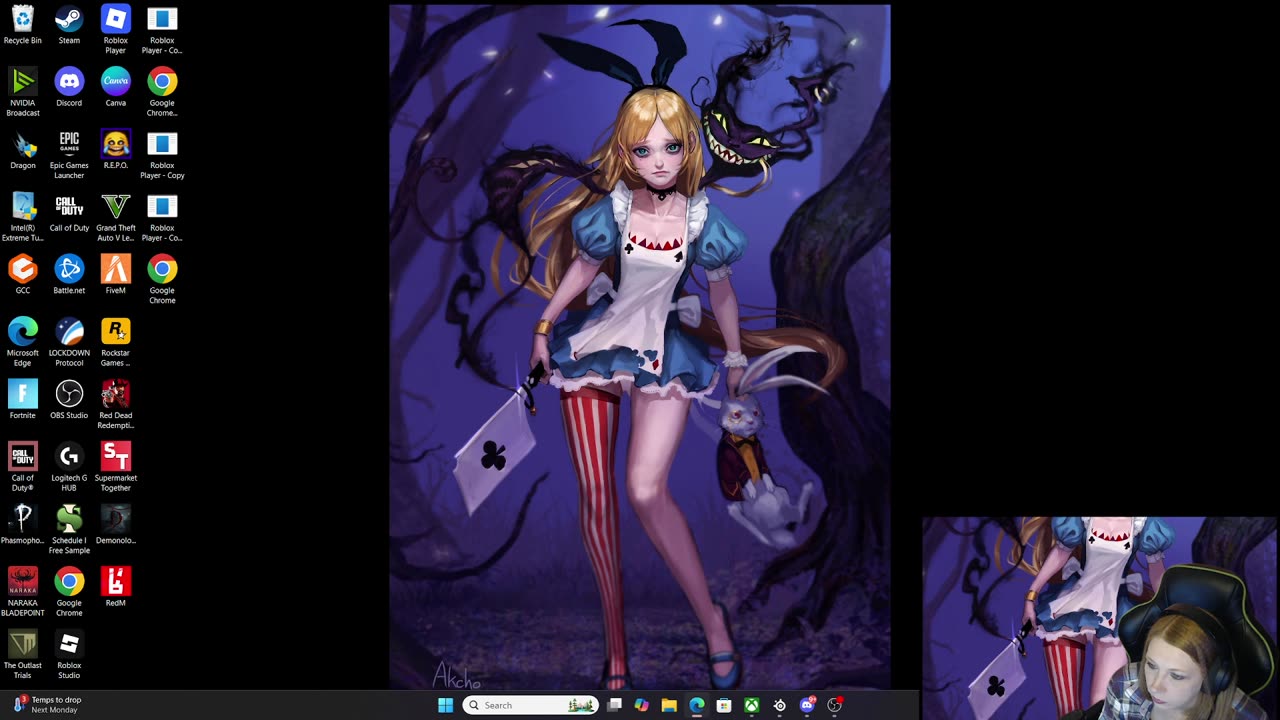Select the LOCKDOWN Protocol game icon

(69, 342)
